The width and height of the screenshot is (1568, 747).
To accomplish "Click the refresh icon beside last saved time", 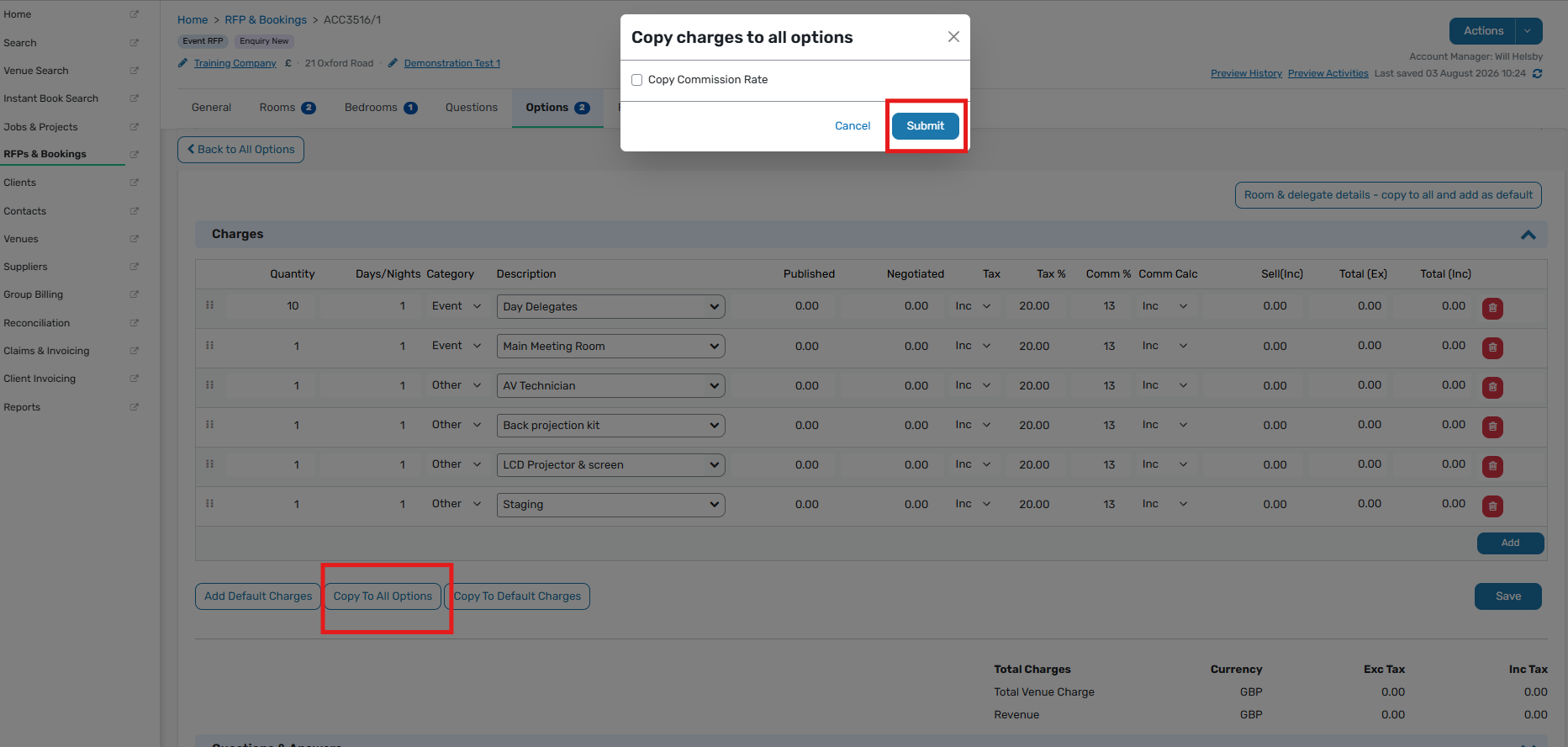I will tap(1537, 73).
